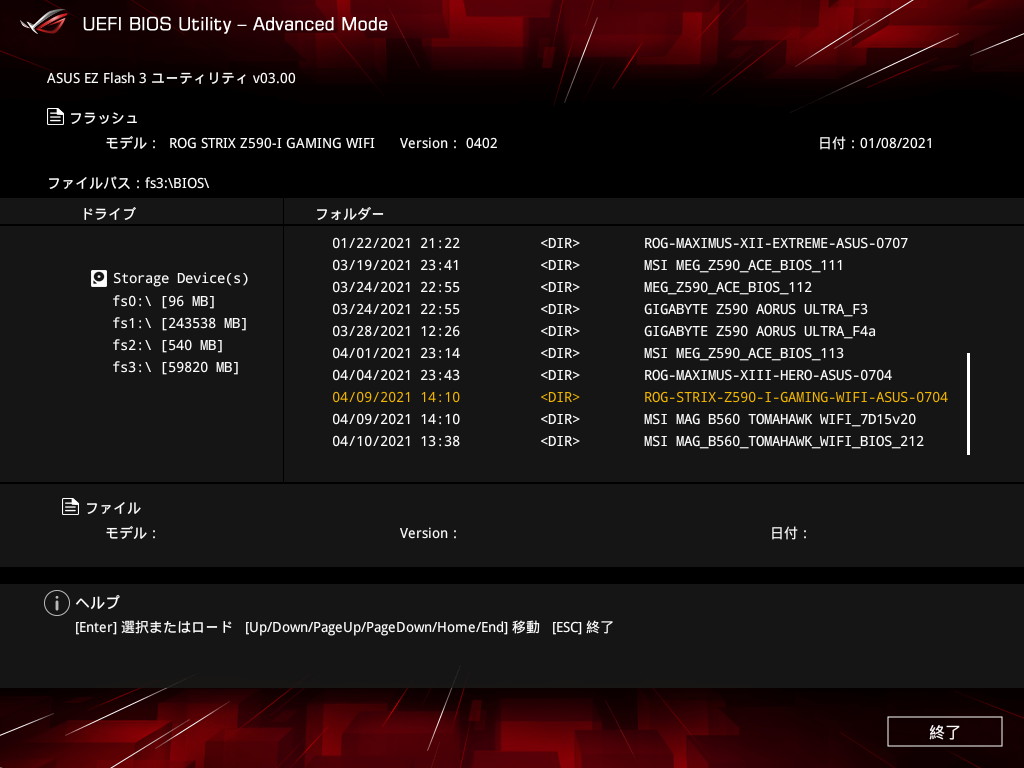Screen dimensions: 1024x768
Task: Open folder MEG_Z590_ACE_BIOS_112
Action: click(x=728, y=287)
